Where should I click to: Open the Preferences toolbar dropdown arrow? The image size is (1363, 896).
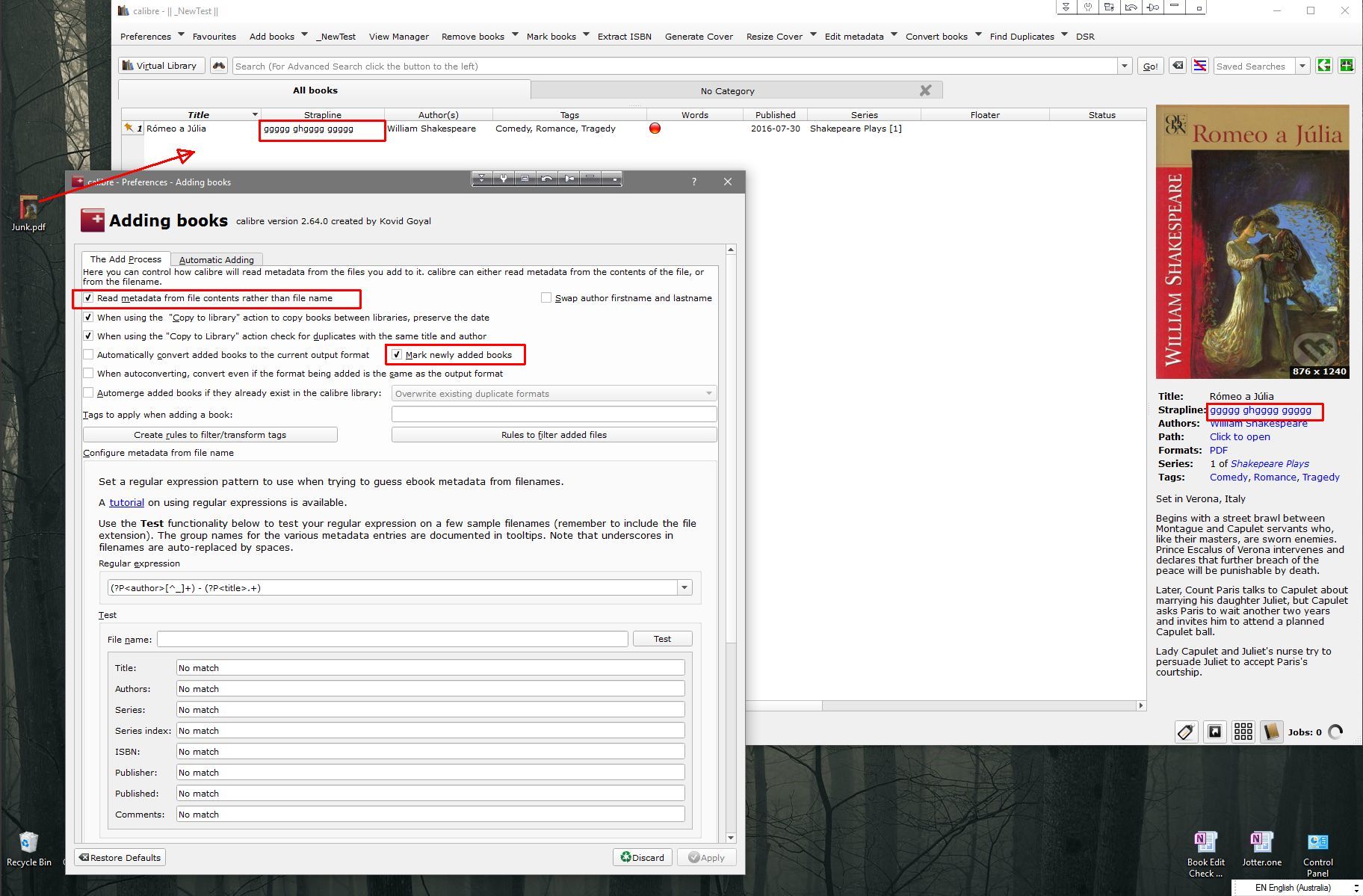pos(180,34)
